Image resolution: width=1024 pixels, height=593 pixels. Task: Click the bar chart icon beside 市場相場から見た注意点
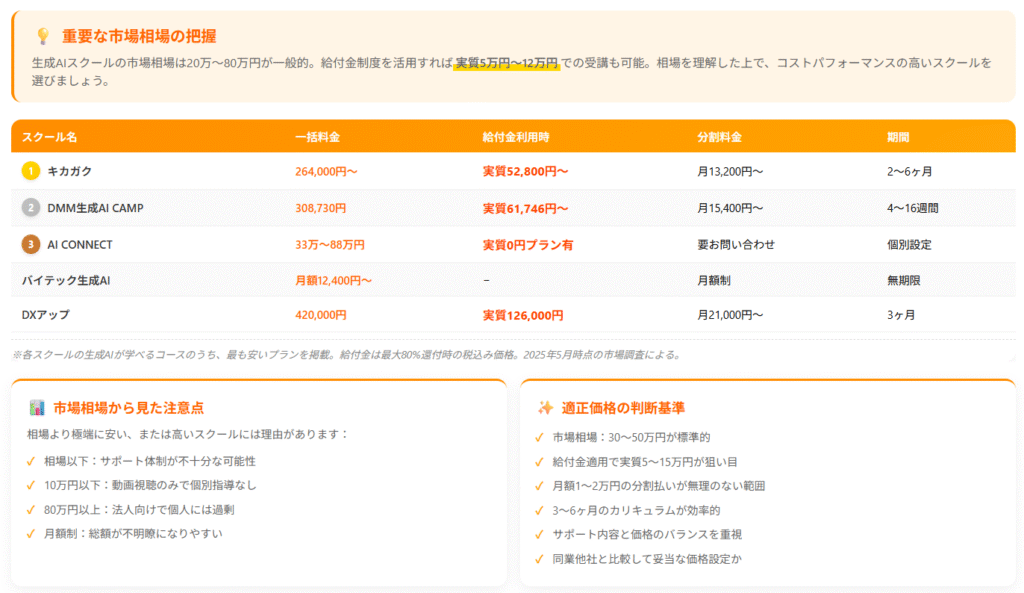pyautogui.click(x=37, y=408)
